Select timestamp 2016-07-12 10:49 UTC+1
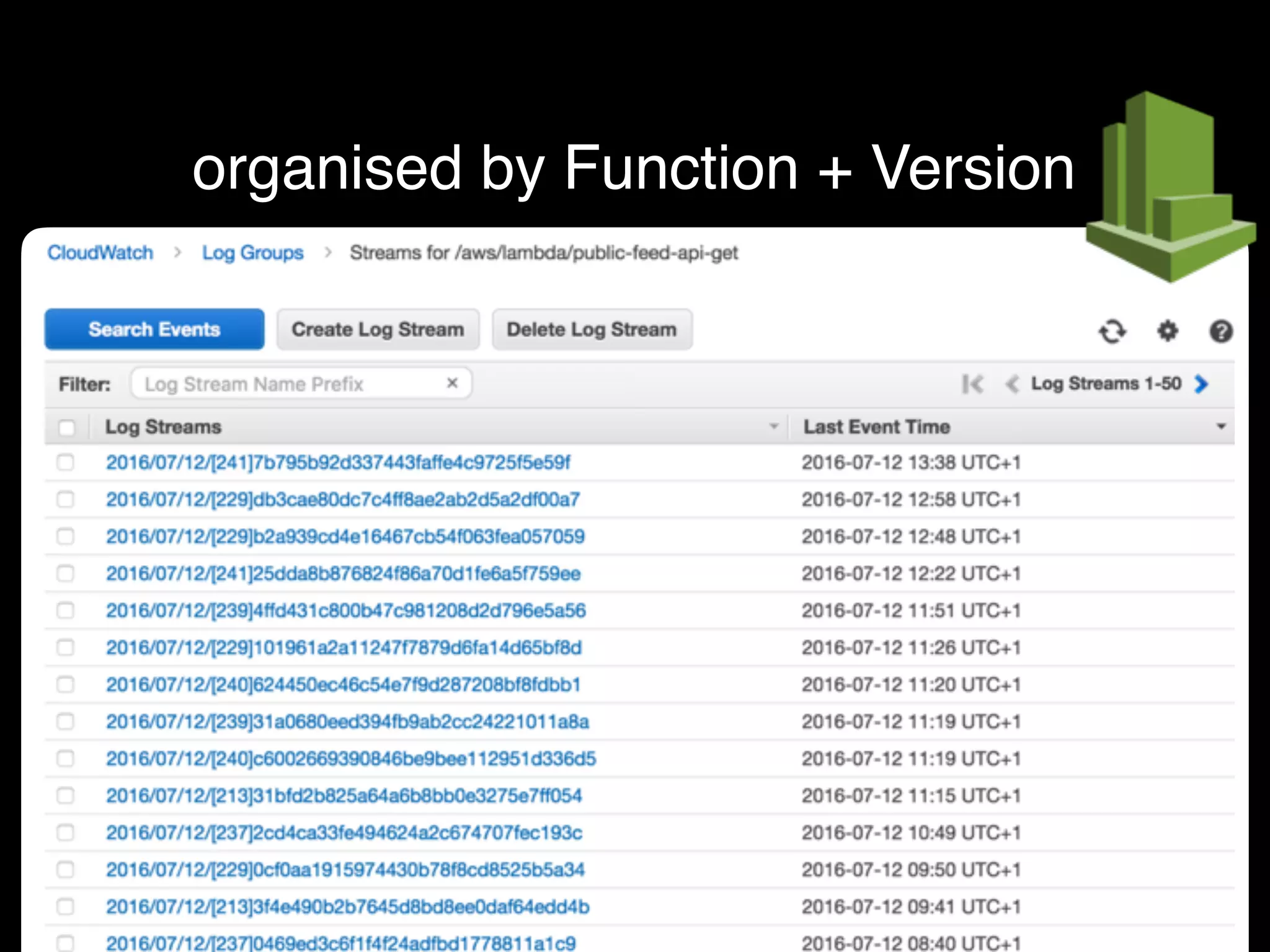The width and height of the screenshot is (1270, 952). point(911,832)
